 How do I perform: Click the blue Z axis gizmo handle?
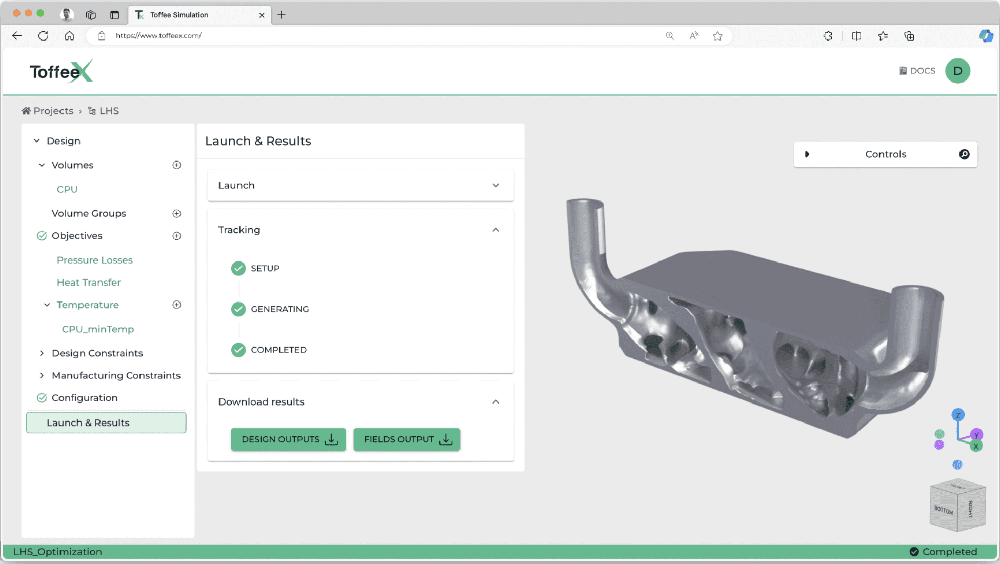click(x=958, y=415)
